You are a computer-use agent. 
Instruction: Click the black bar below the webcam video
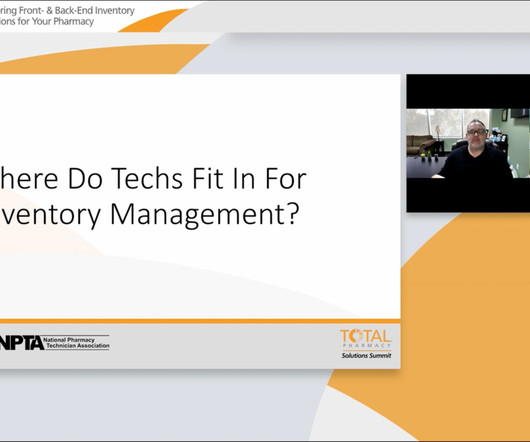[x=468, y=195]
